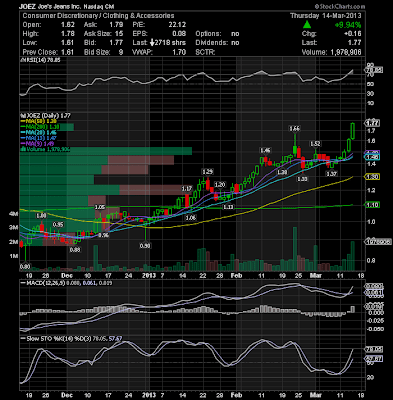The width and height of the screenshot is (393, 400).
Task: Click the 0.90 low label near 2013
Action: pos(145,246)
